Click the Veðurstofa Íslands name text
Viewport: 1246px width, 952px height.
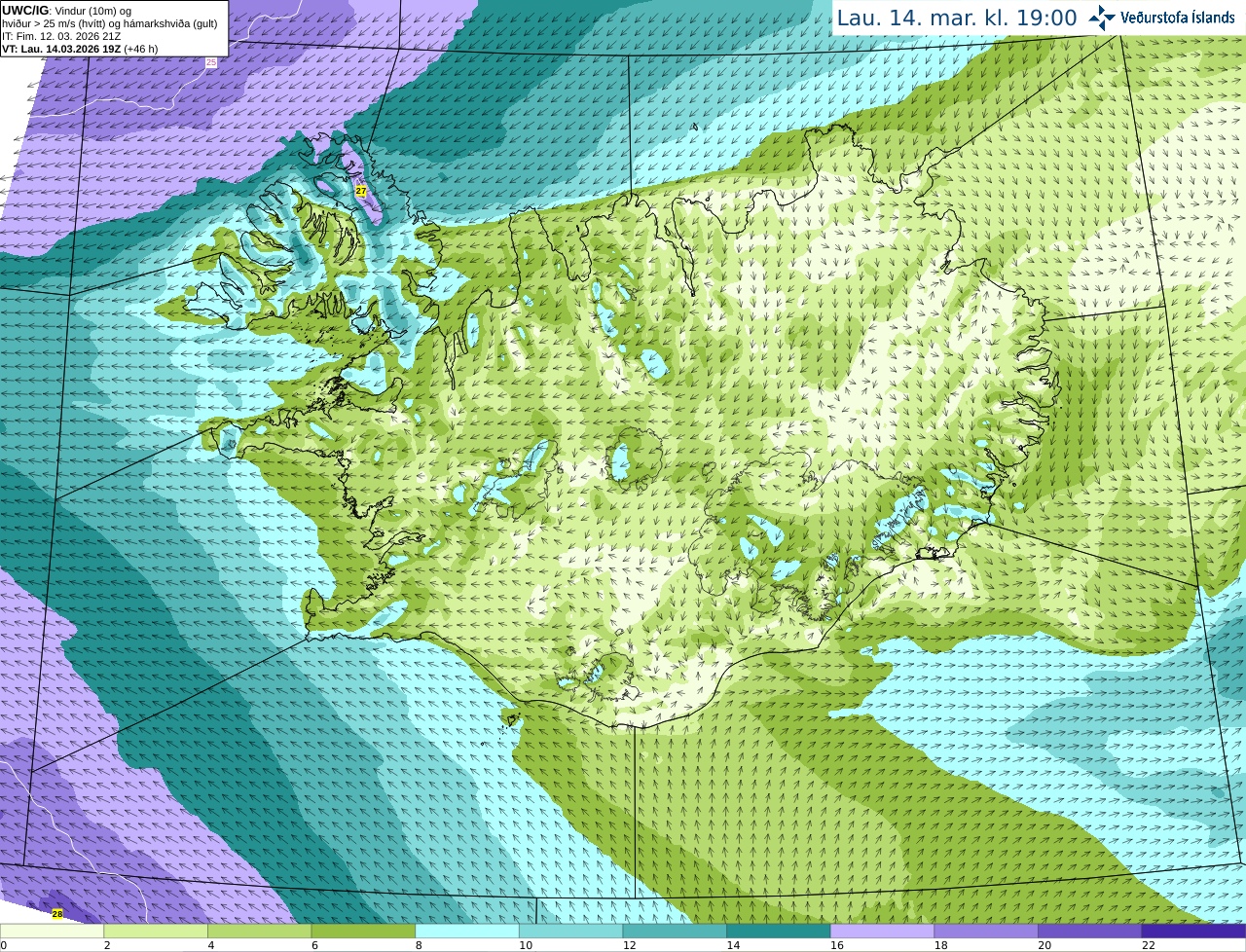tap(1178, 18)
